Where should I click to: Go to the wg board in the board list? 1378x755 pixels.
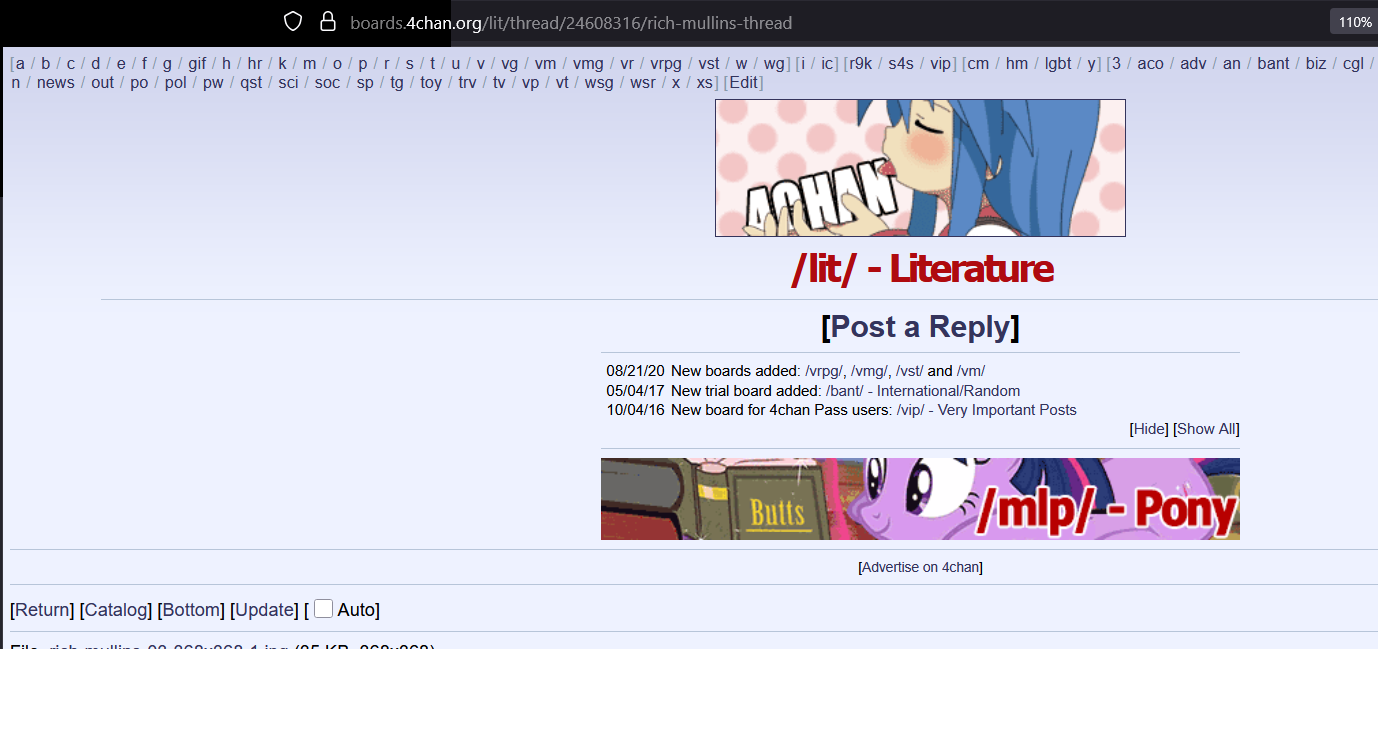774,64
